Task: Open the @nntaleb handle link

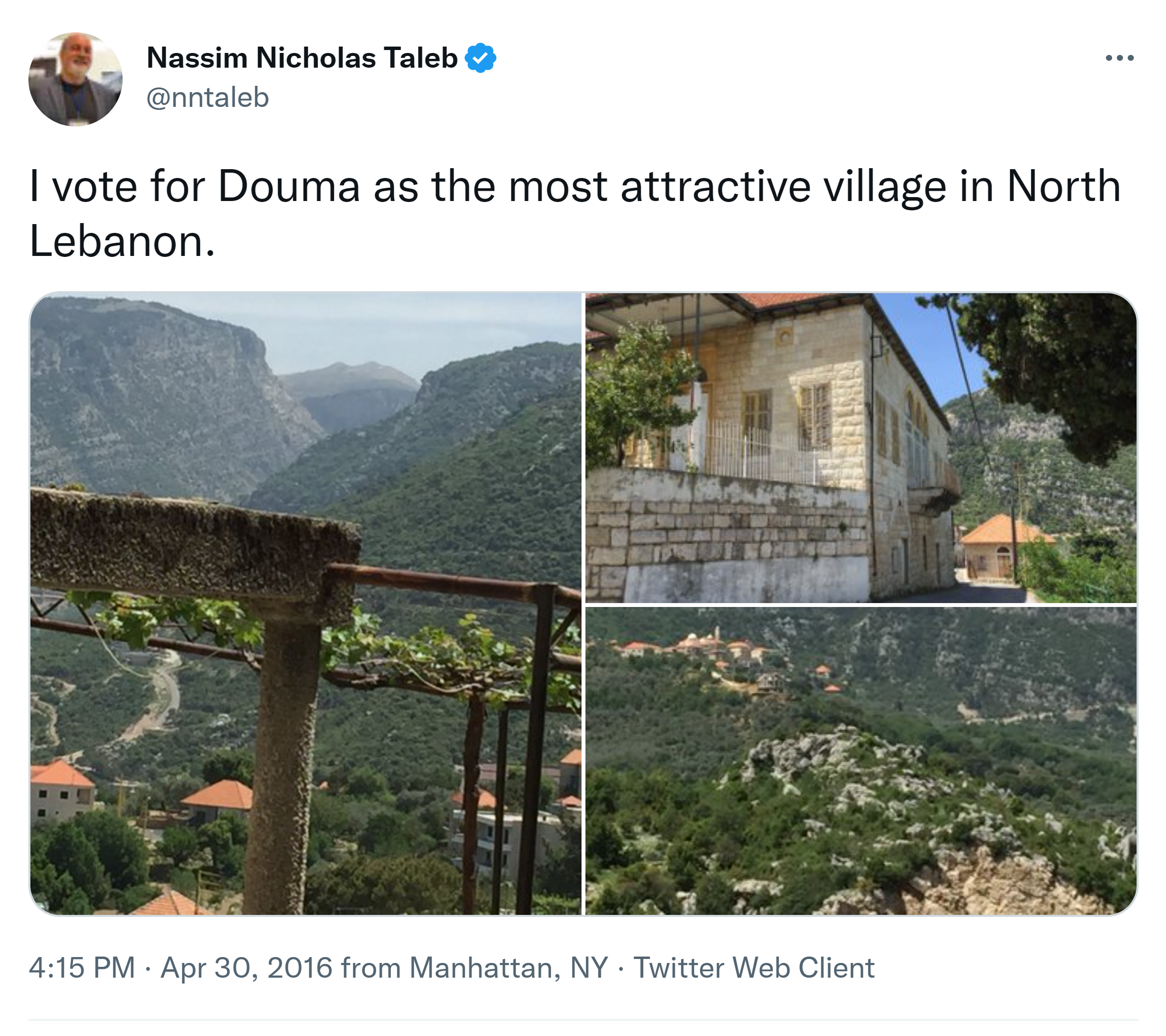Action: (x=207, y=98)
